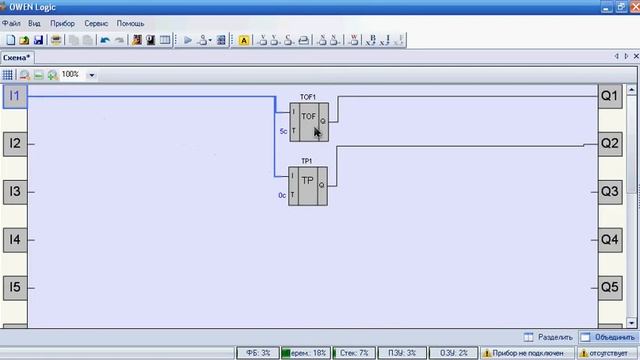Click the ФБ: 3% status indicator
640x360 pixels.
pyautogui.click(x=258, y=353)
